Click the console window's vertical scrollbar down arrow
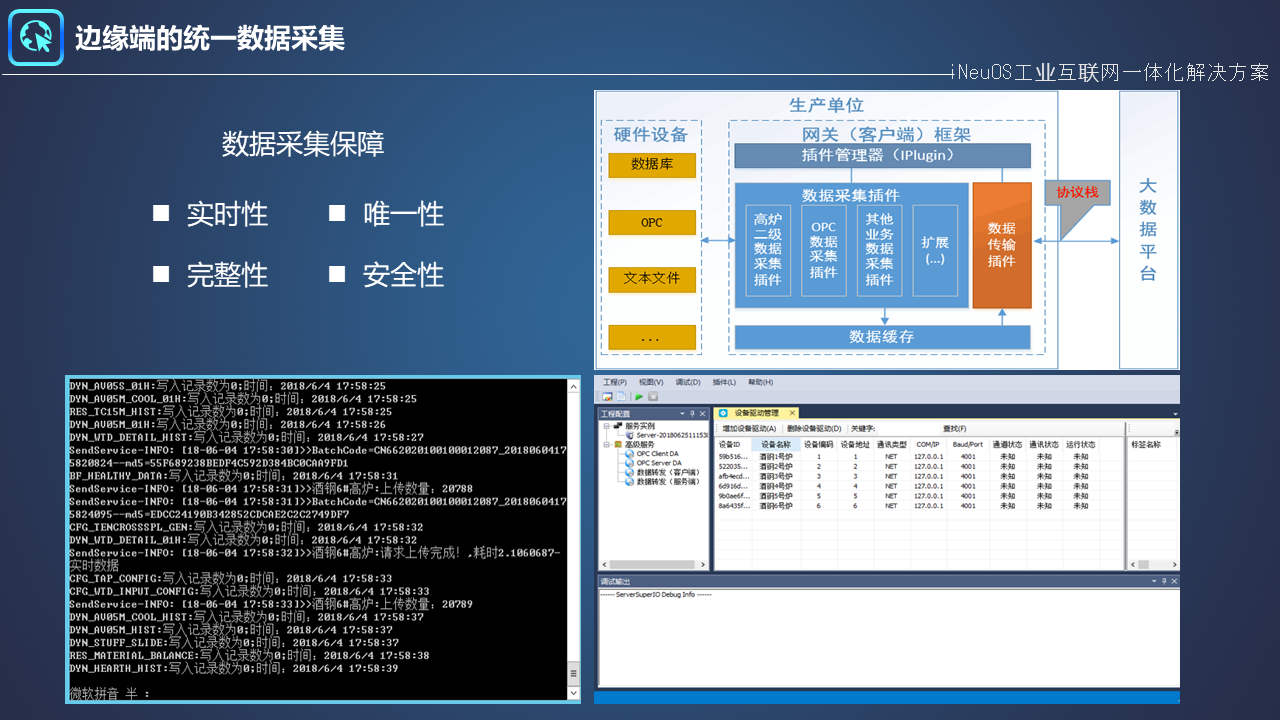1280x720 pixels. (x=573, y=694)
